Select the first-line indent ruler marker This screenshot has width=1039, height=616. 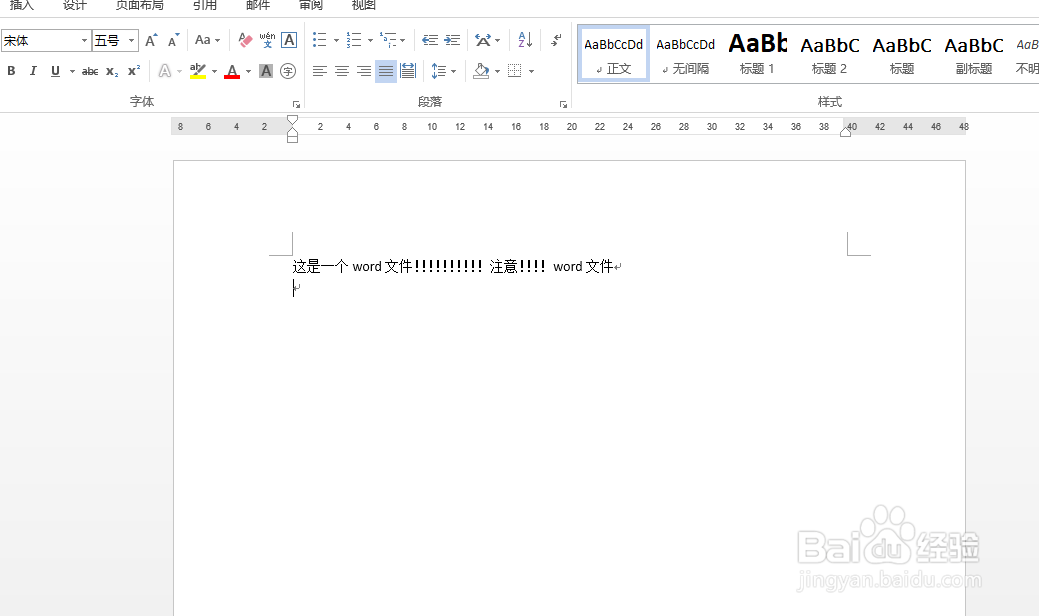coord(292,120)
